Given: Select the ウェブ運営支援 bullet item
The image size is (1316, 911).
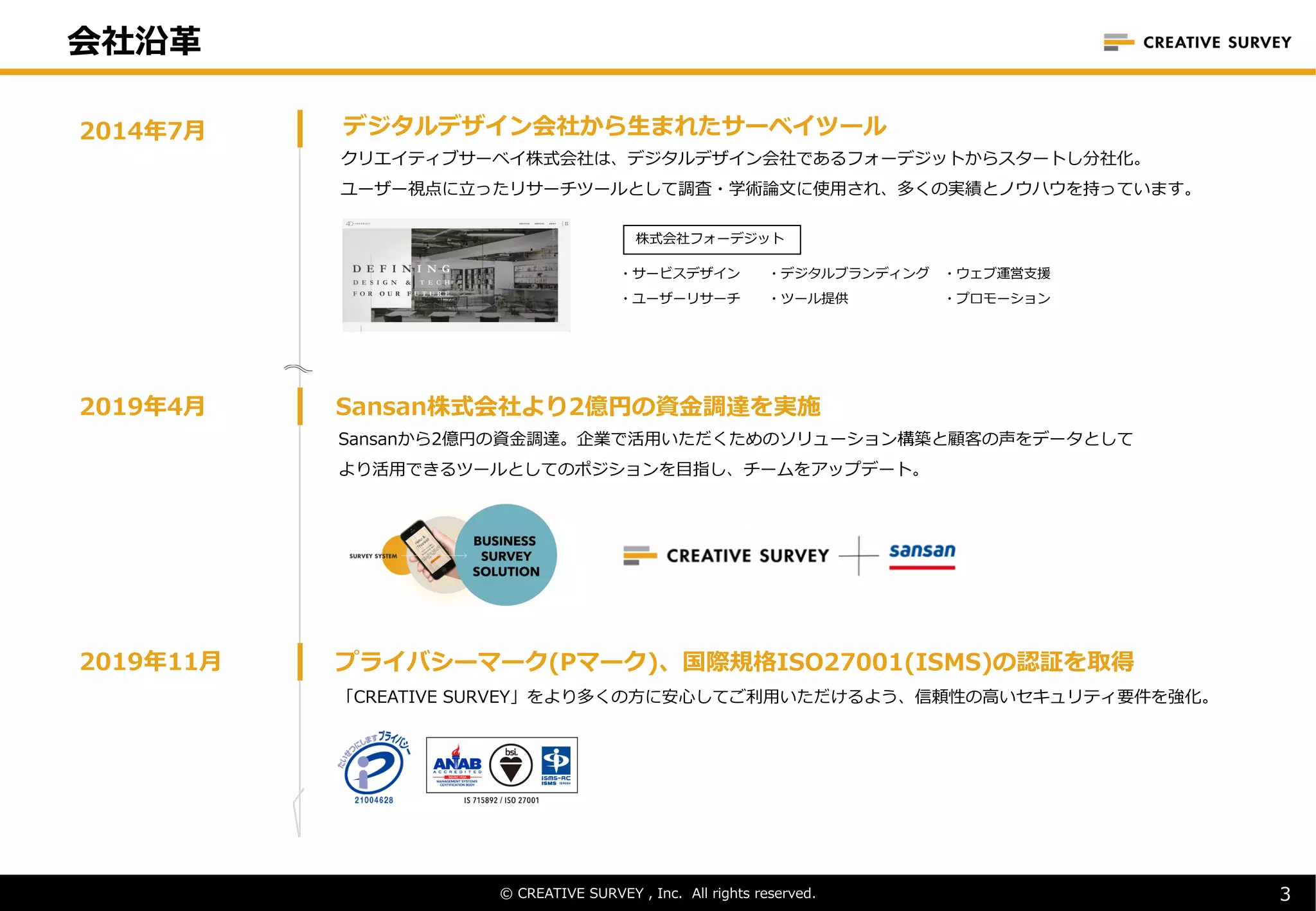Looking at the screenshot, I should pyautogui.click(x=999, y=273).
